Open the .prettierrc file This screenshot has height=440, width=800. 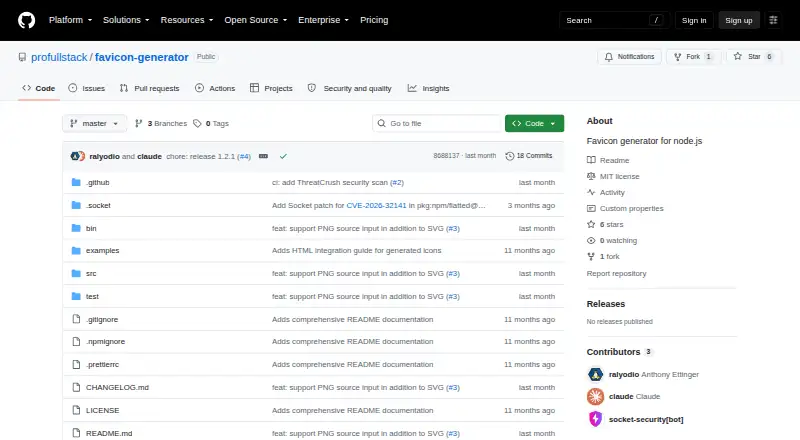pyautogui.click(x=102, y=364)
